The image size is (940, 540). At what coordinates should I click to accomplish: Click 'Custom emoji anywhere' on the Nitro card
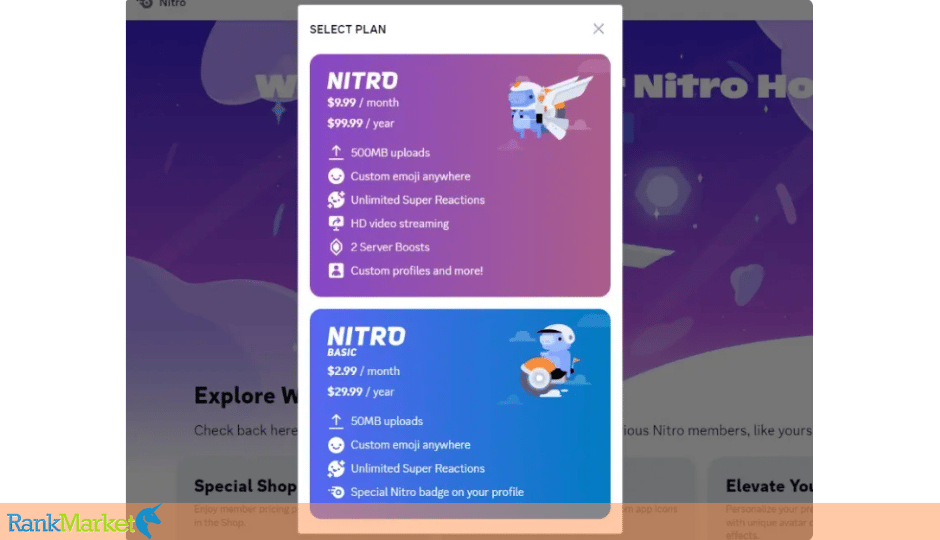click(411, 176)
